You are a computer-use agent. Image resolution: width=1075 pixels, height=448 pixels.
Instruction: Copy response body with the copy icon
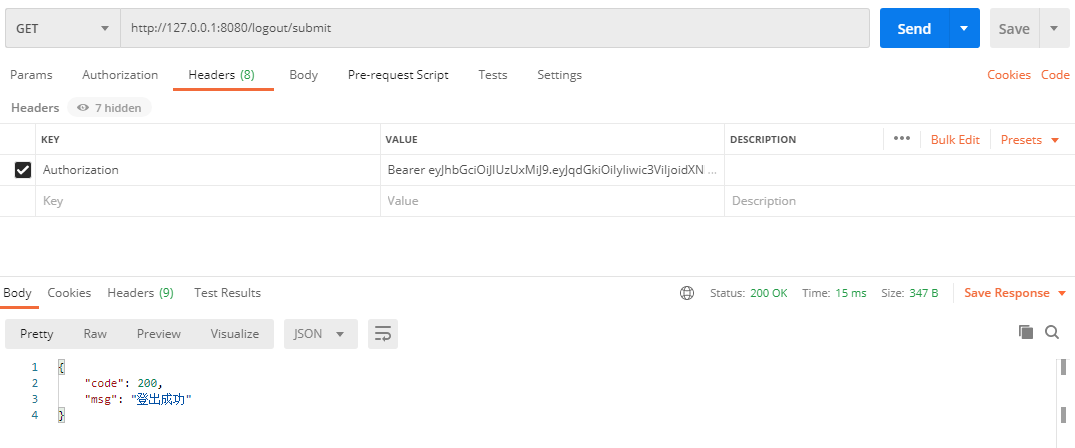(x=1025, y=332)
